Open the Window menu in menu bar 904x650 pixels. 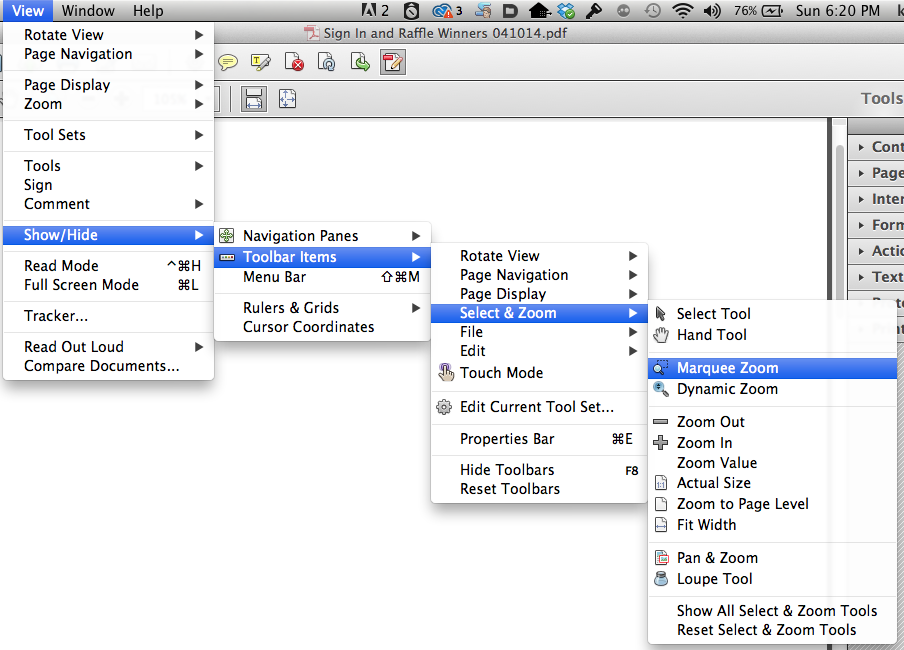88,10
